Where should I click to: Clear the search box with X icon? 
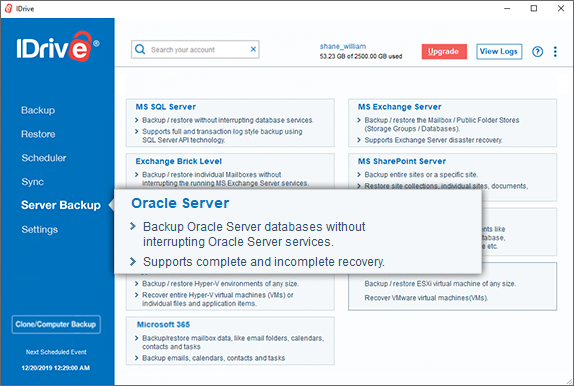(x=253, y=49)
